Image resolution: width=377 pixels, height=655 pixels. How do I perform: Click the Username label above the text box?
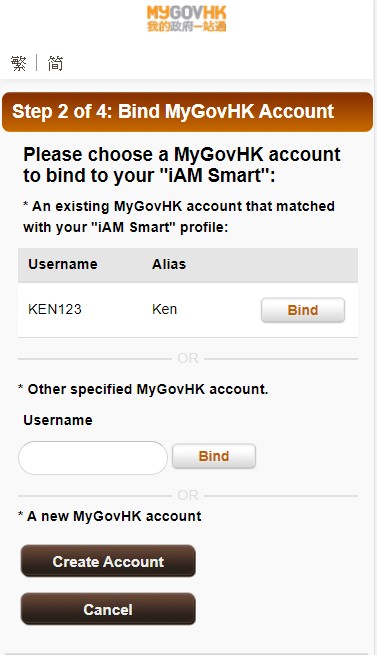click(x=58, y=420)
